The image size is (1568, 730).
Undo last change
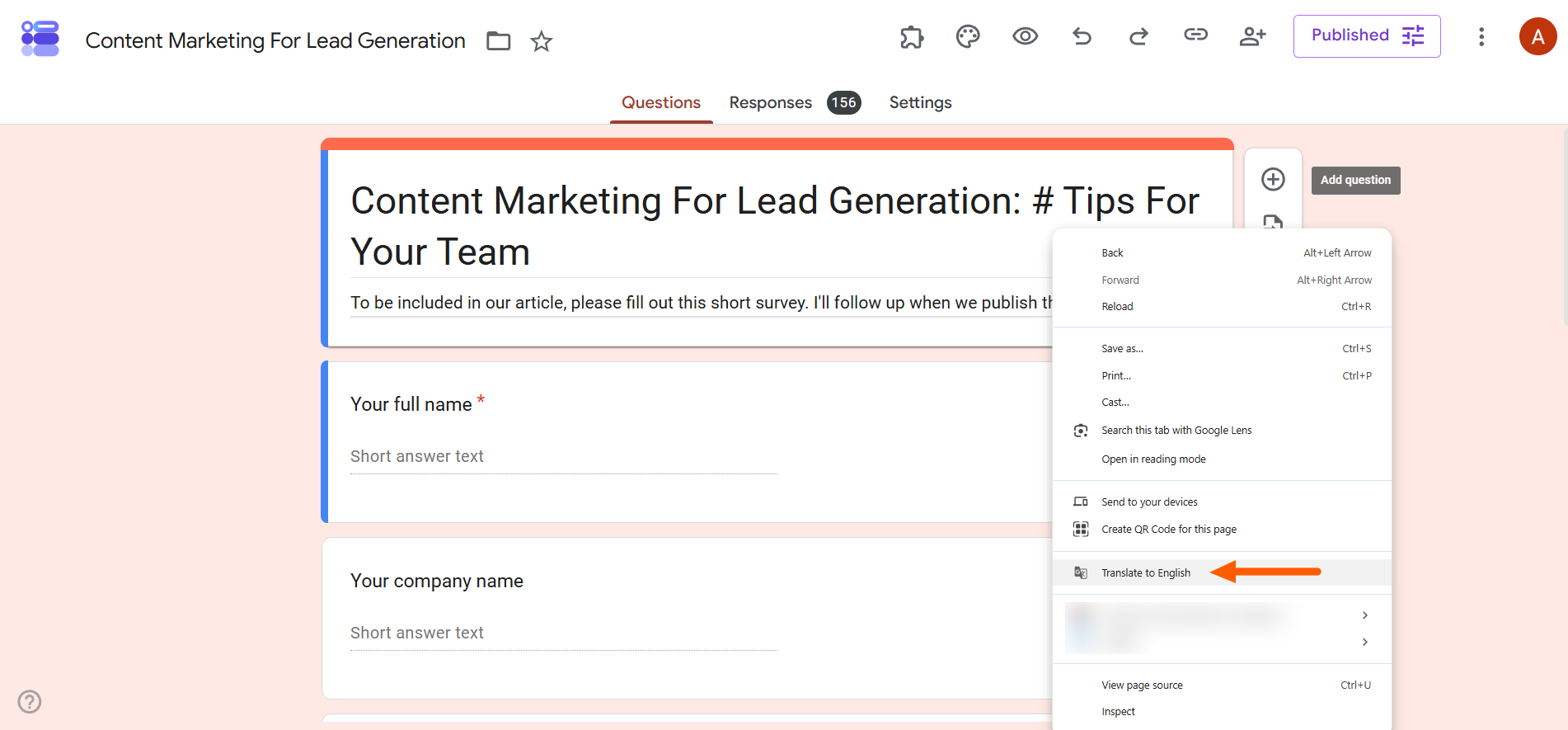1082,36
